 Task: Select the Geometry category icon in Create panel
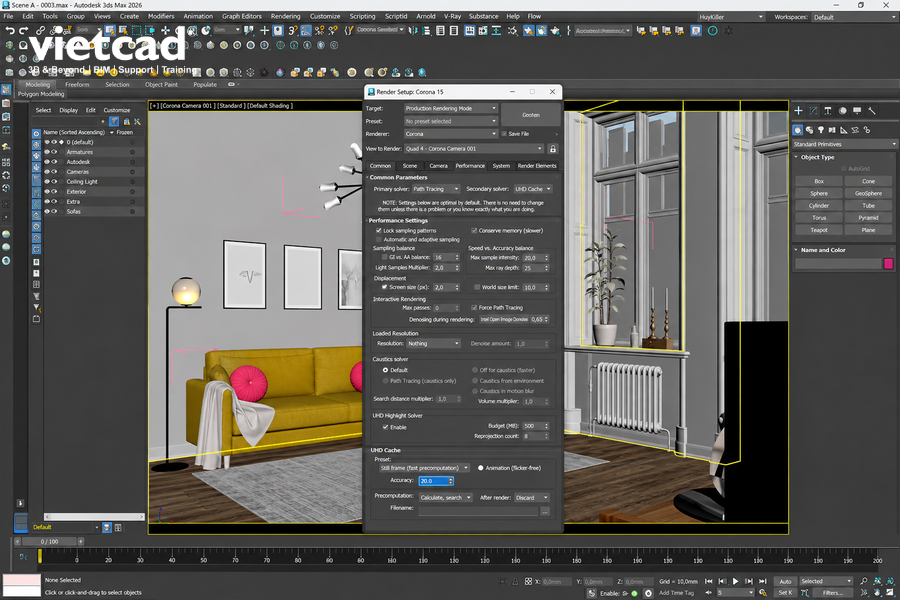[798, 130]
